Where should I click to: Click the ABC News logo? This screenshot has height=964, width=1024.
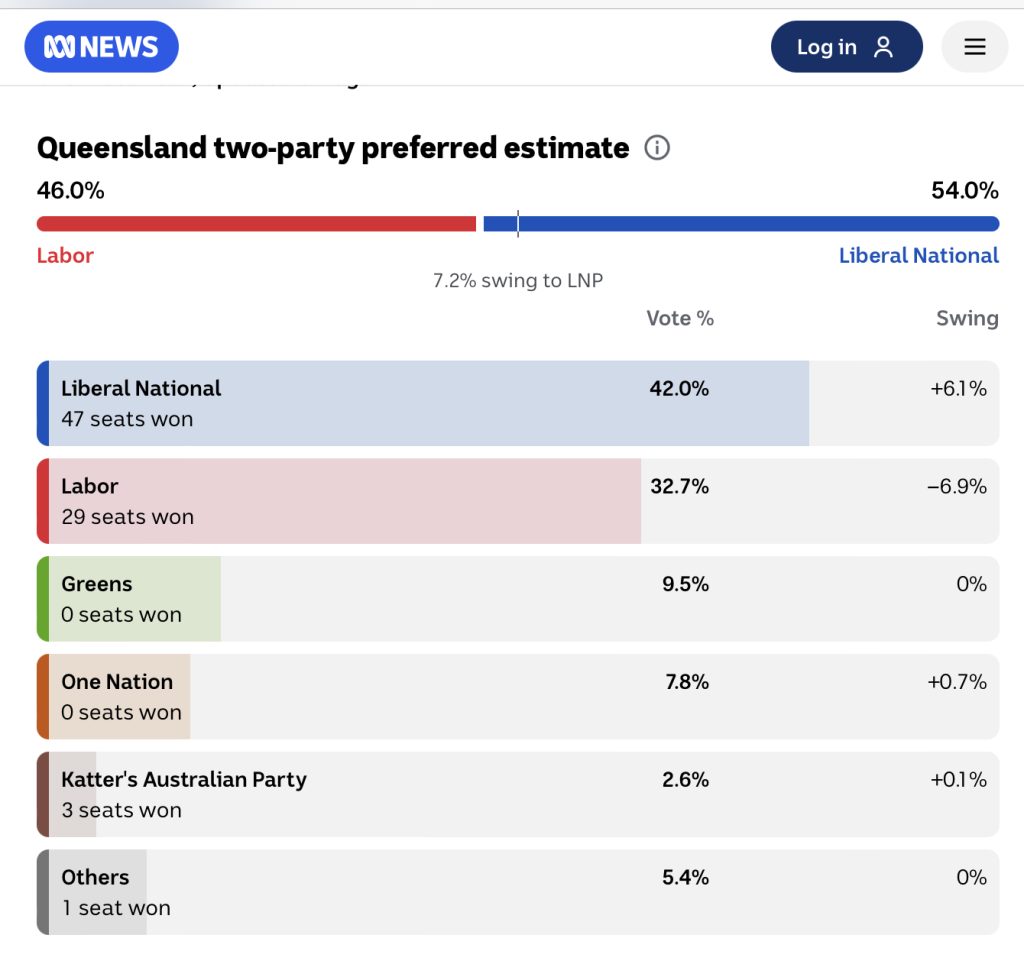(101, 47)
